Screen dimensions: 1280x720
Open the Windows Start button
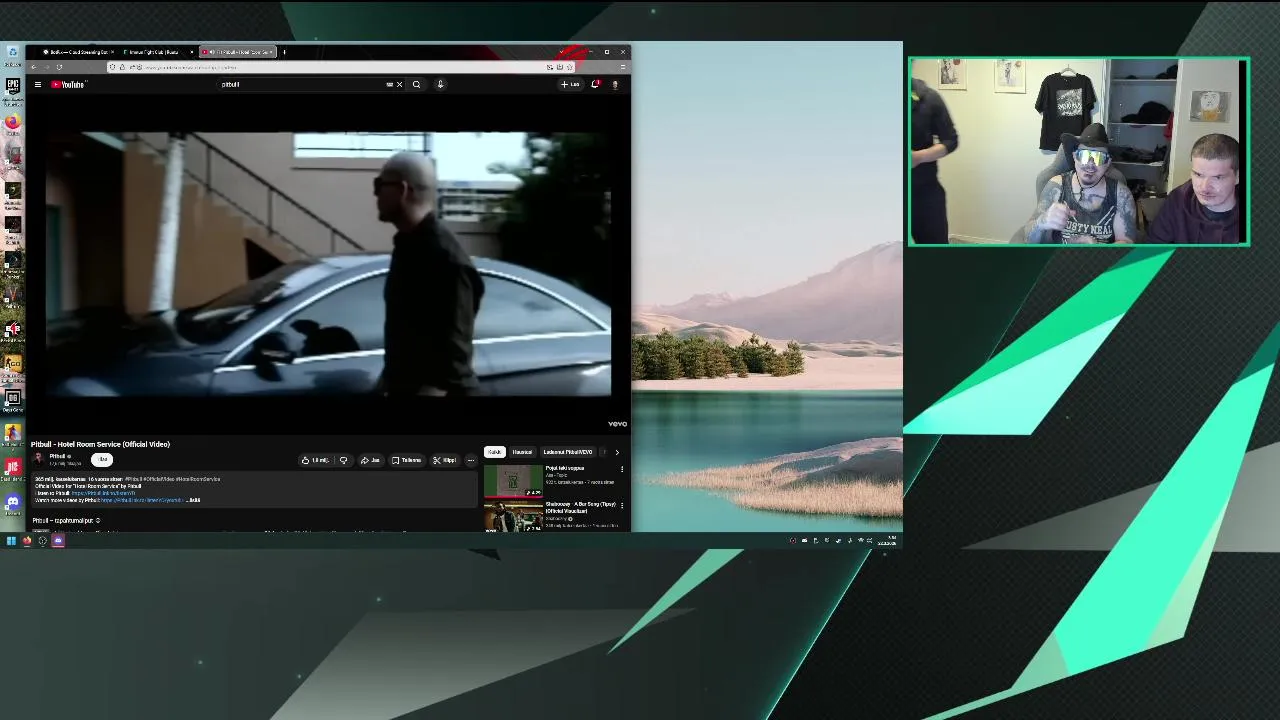(x=11, y=541)
